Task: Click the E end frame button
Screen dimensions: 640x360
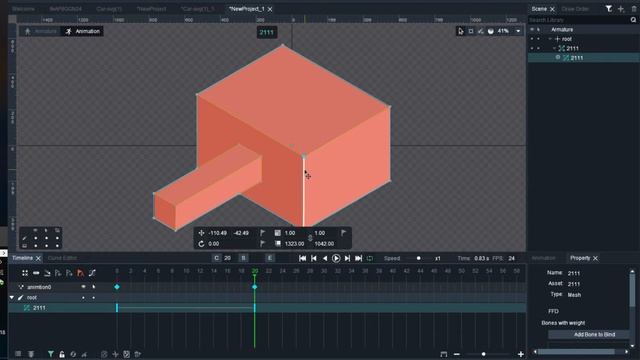Action: (269, 258)
